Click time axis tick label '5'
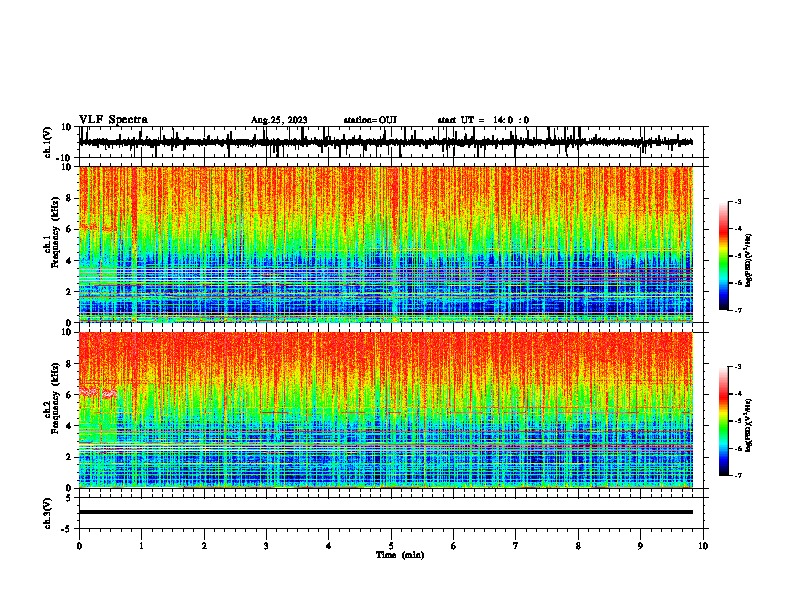This screenshot has width=792, height=612. (391, 546)
